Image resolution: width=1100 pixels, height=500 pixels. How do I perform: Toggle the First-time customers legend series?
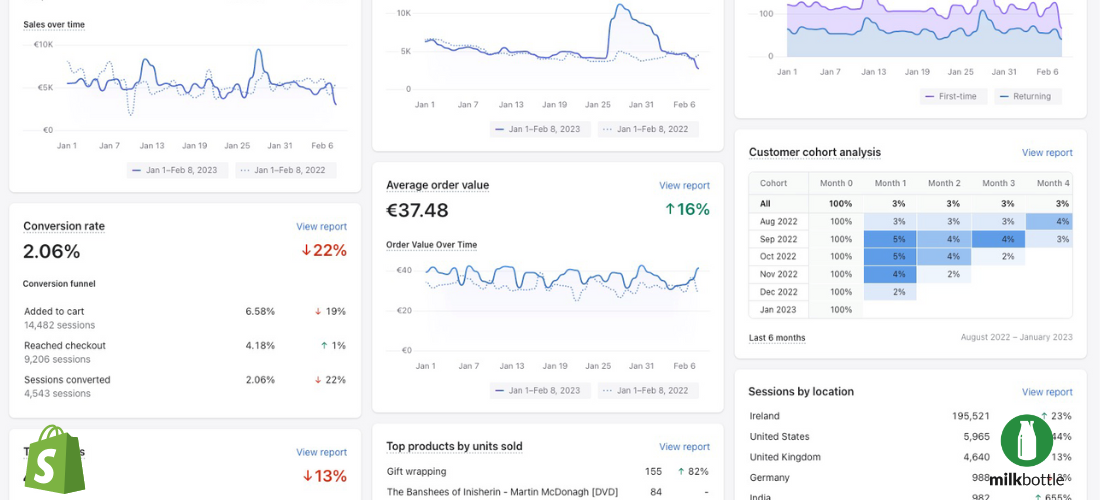[953, 96]
